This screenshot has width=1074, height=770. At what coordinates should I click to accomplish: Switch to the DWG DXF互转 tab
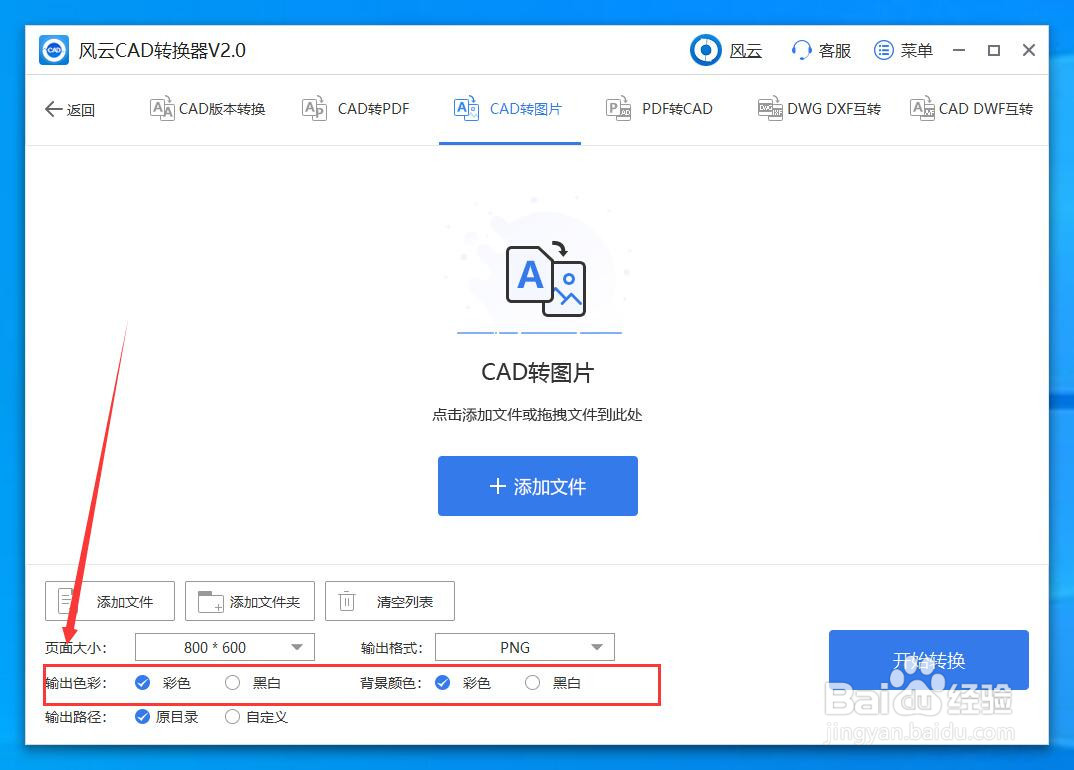(819, 108)
